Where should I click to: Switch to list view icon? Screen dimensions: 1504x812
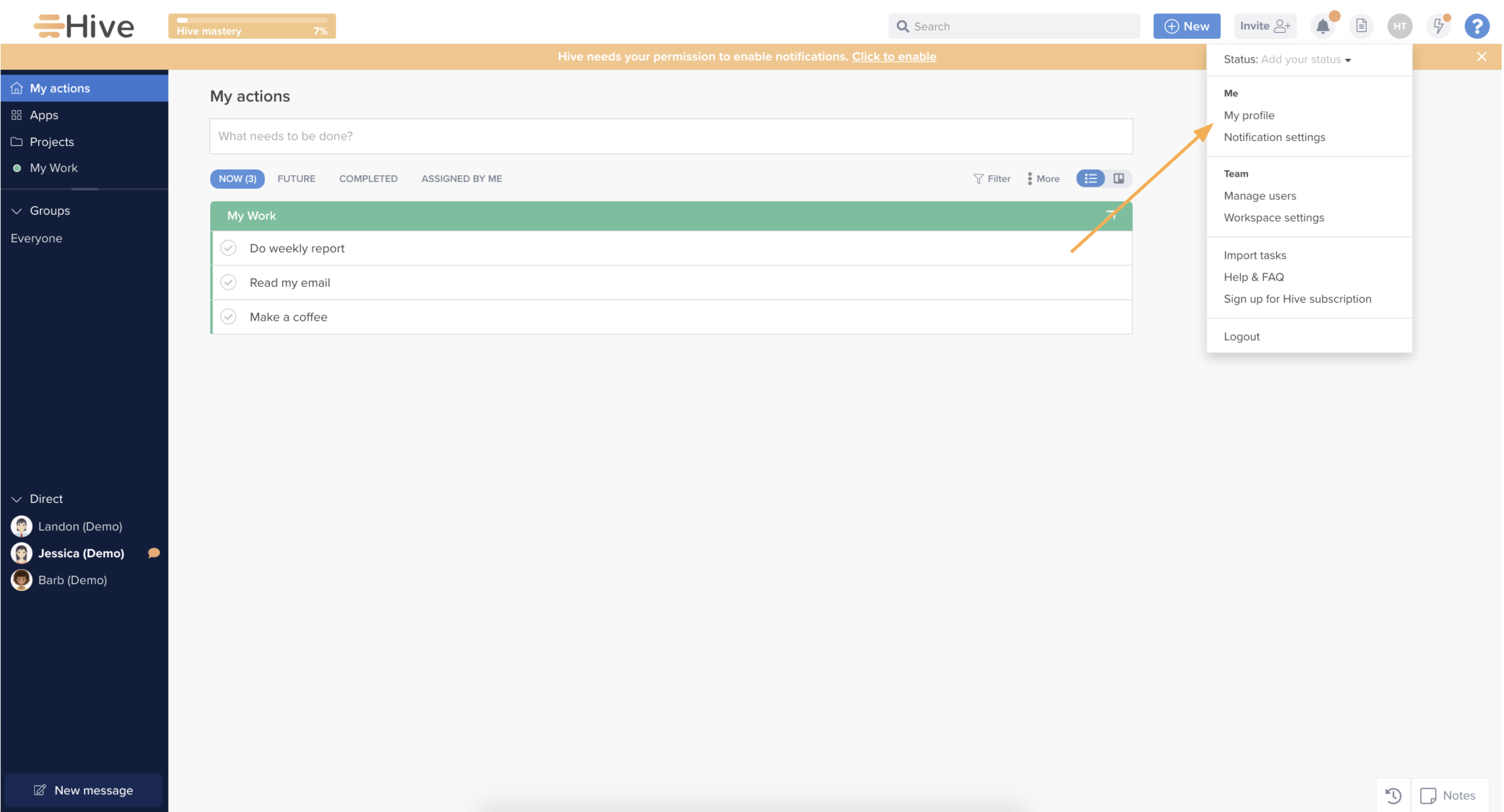[1091, 178]
